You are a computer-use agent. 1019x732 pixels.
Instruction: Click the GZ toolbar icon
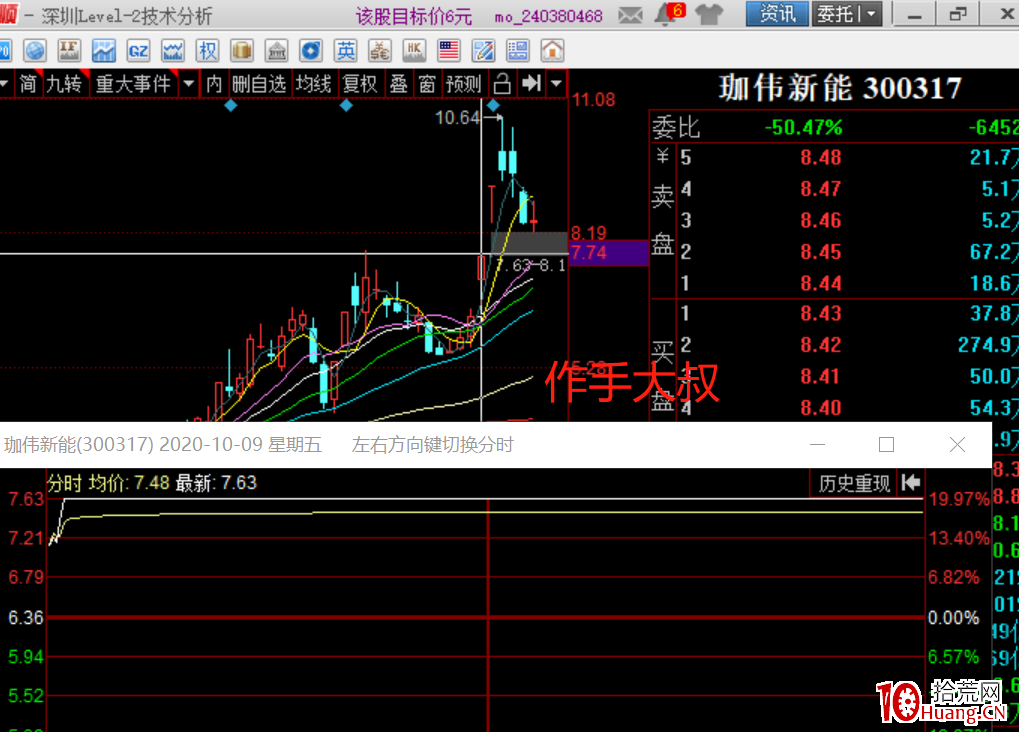point(138,51)
